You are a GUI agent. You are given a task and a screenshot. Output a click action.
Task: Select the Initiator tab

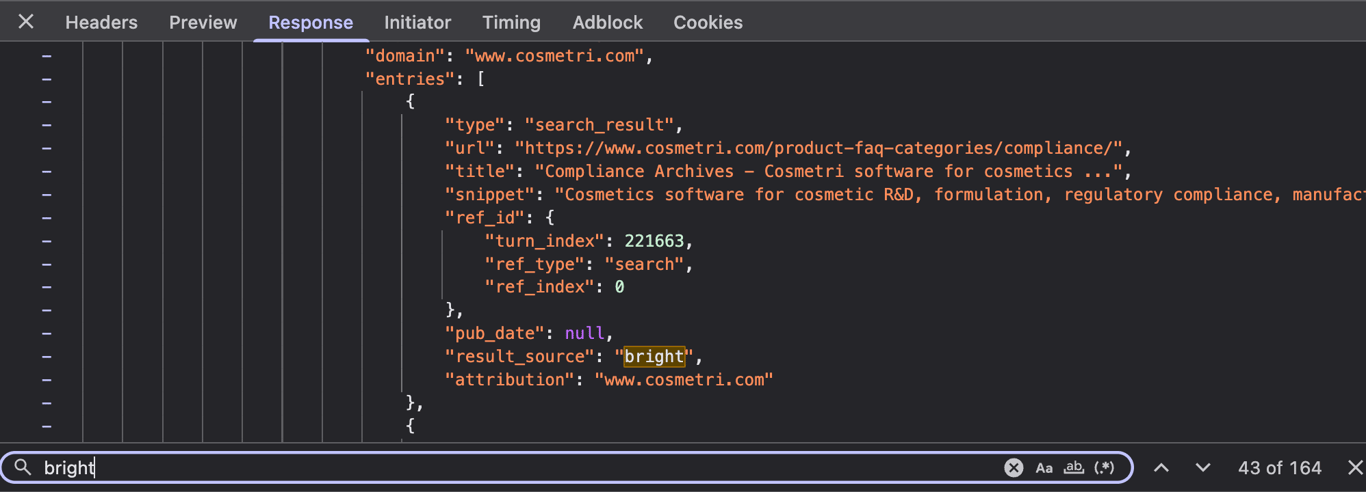tap(417, 22)
